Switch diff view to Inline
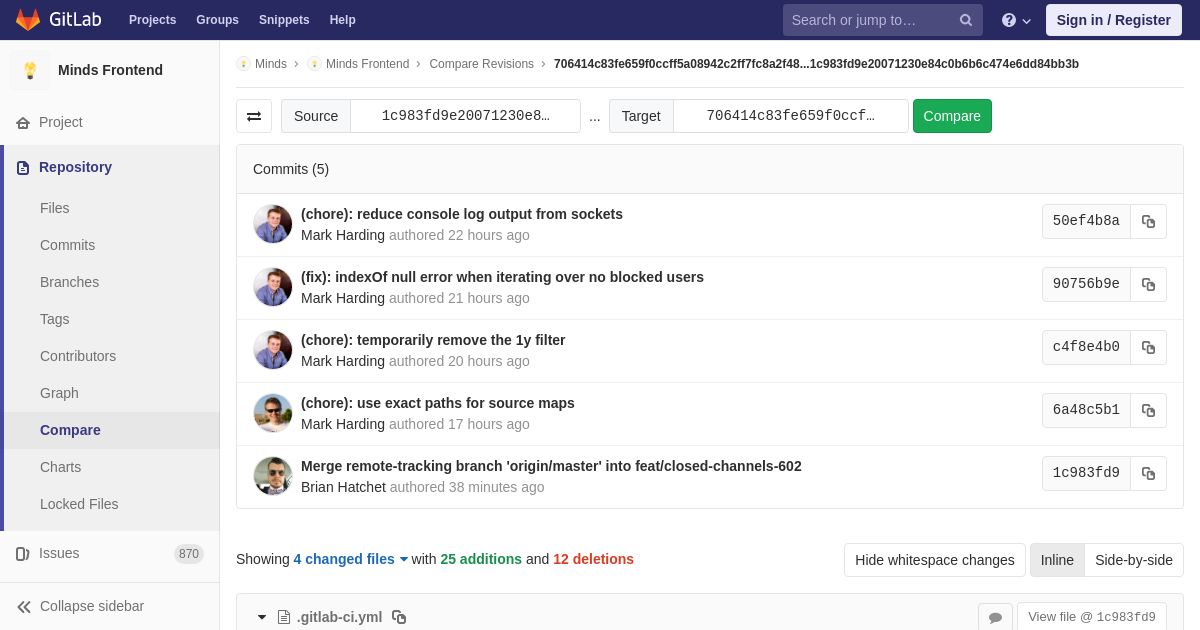The height and width of the screenshot is (630, 1200). (1057, 560)
